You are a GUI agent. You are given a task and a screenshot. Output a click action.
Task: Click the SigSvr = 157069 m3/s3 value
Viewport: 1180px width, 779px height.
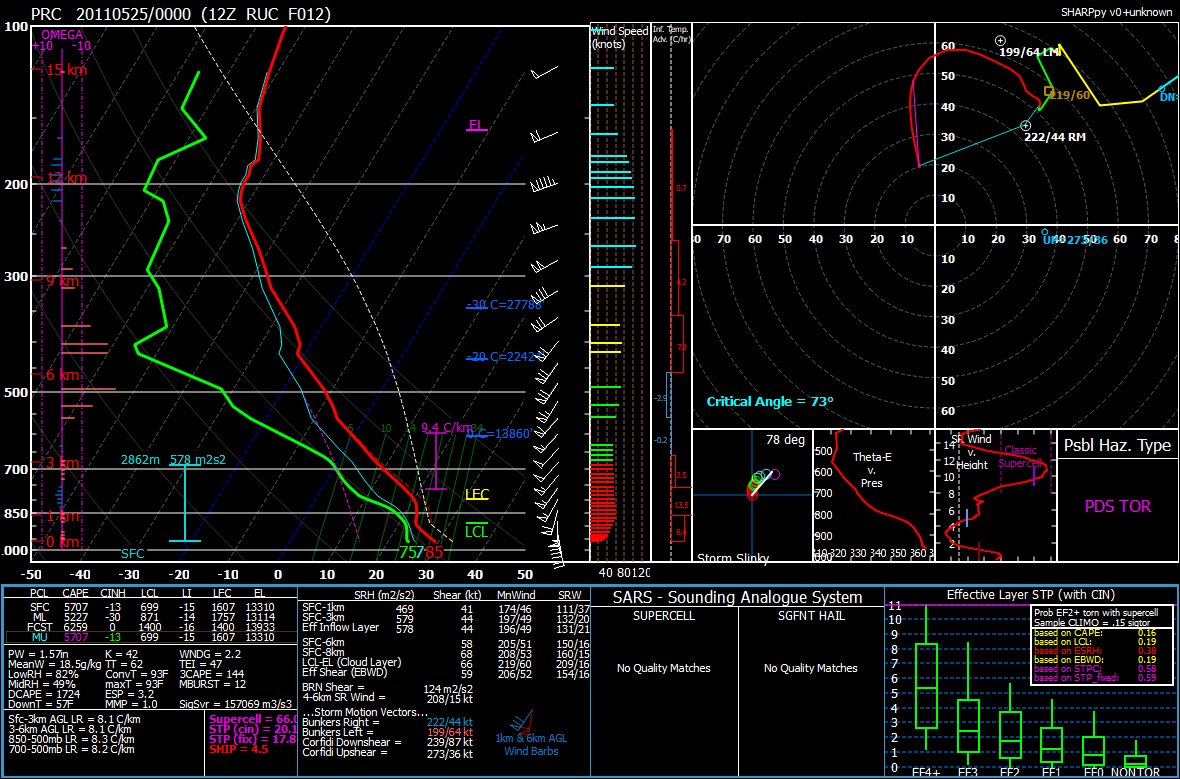pos(236,704)
